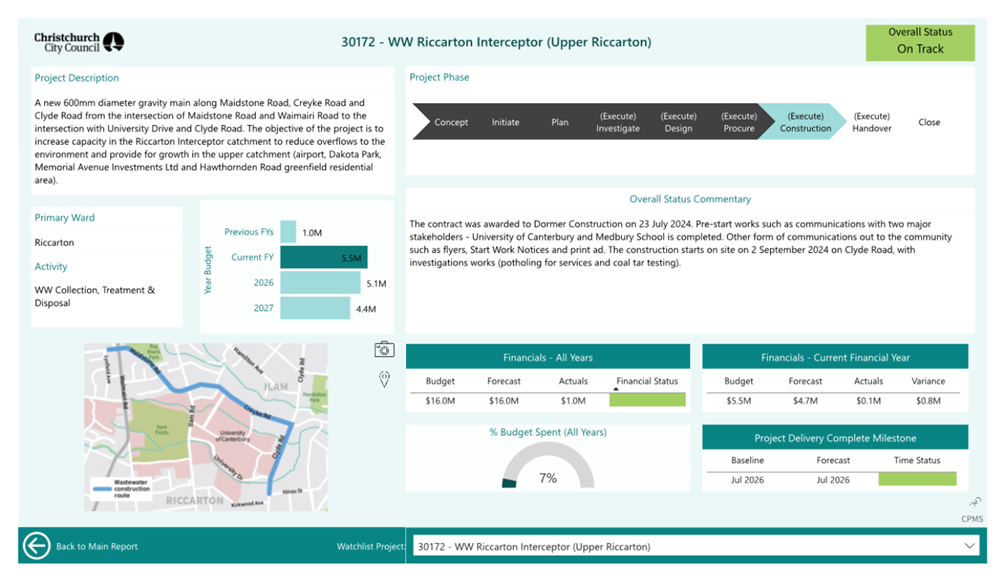Click the Financials - Current Financial Year header
1004x581 pixels.
point(835,357)
